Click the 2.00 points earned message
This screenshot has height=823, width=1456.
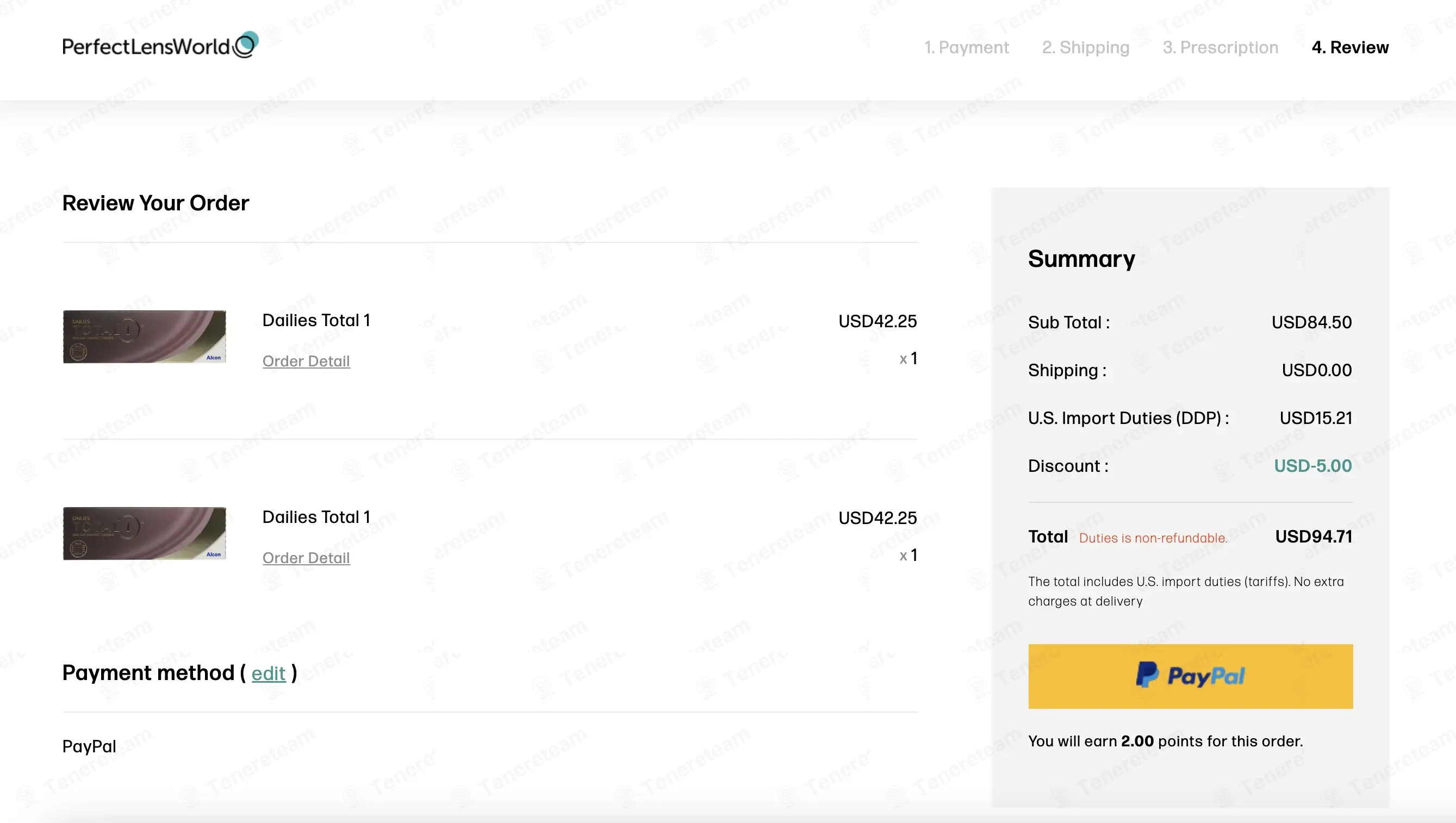point(1166,741)
